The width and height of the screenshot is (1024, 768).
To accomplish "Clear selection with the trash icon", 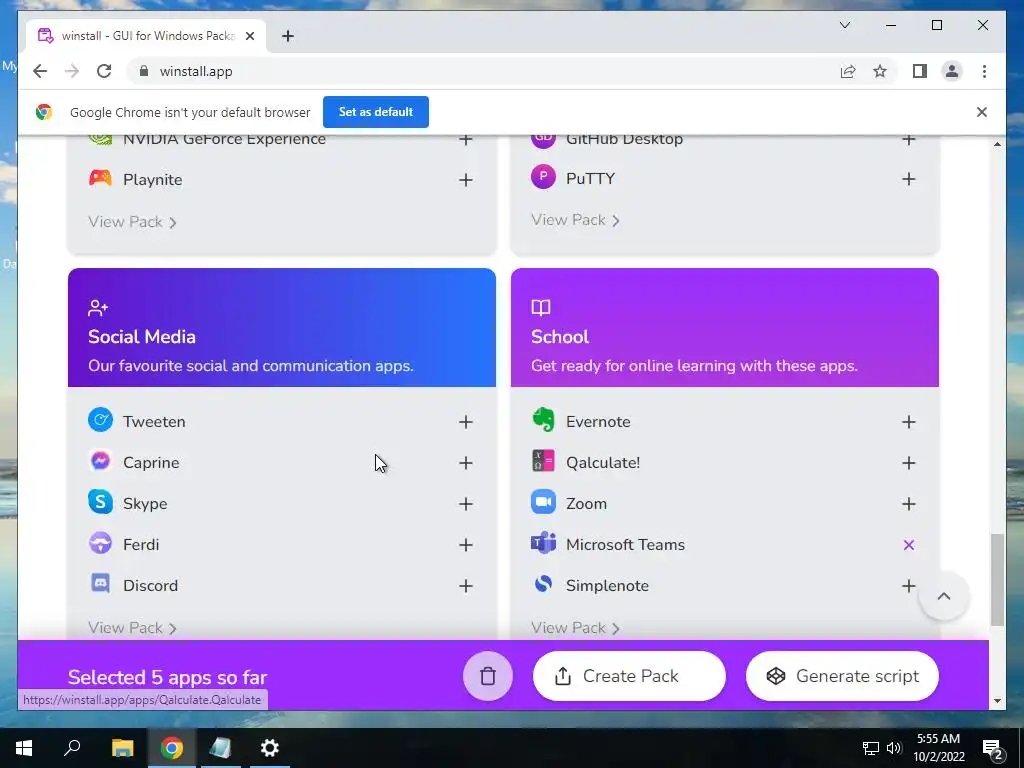I will click(x=488, y=676).
